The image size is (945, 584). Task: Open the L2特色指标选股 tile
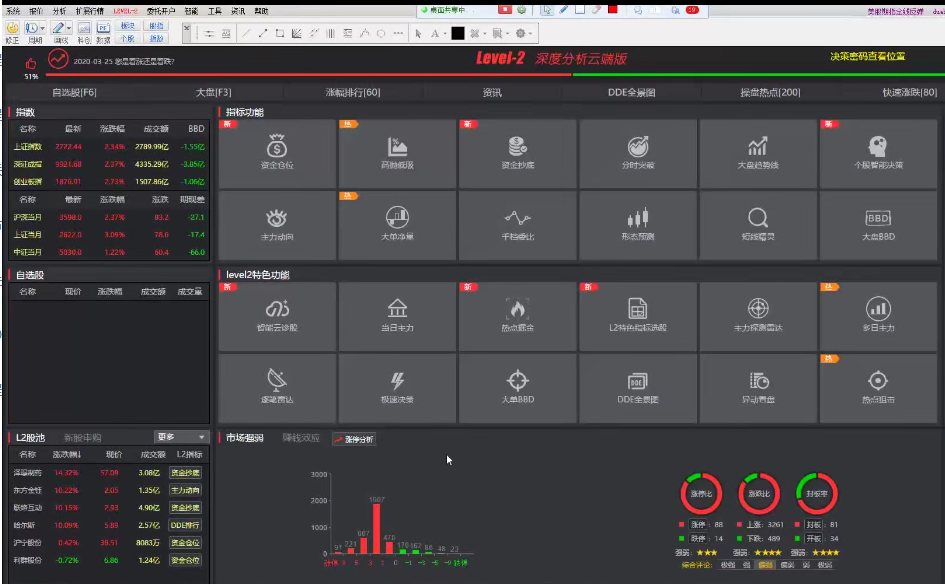click(x=638, y=316)
